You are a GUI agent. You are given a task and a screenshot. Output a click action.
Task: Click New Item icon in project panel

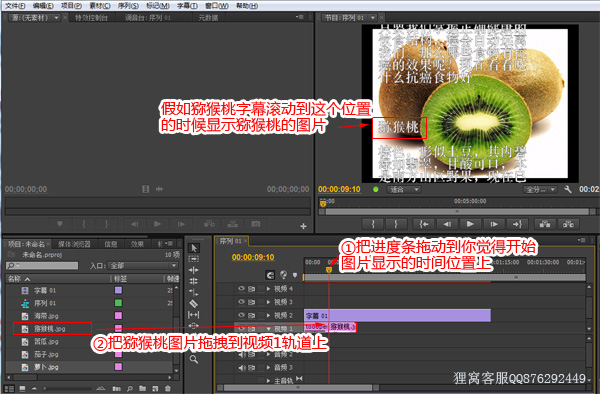pyautogui.click(x=155, y=389)
